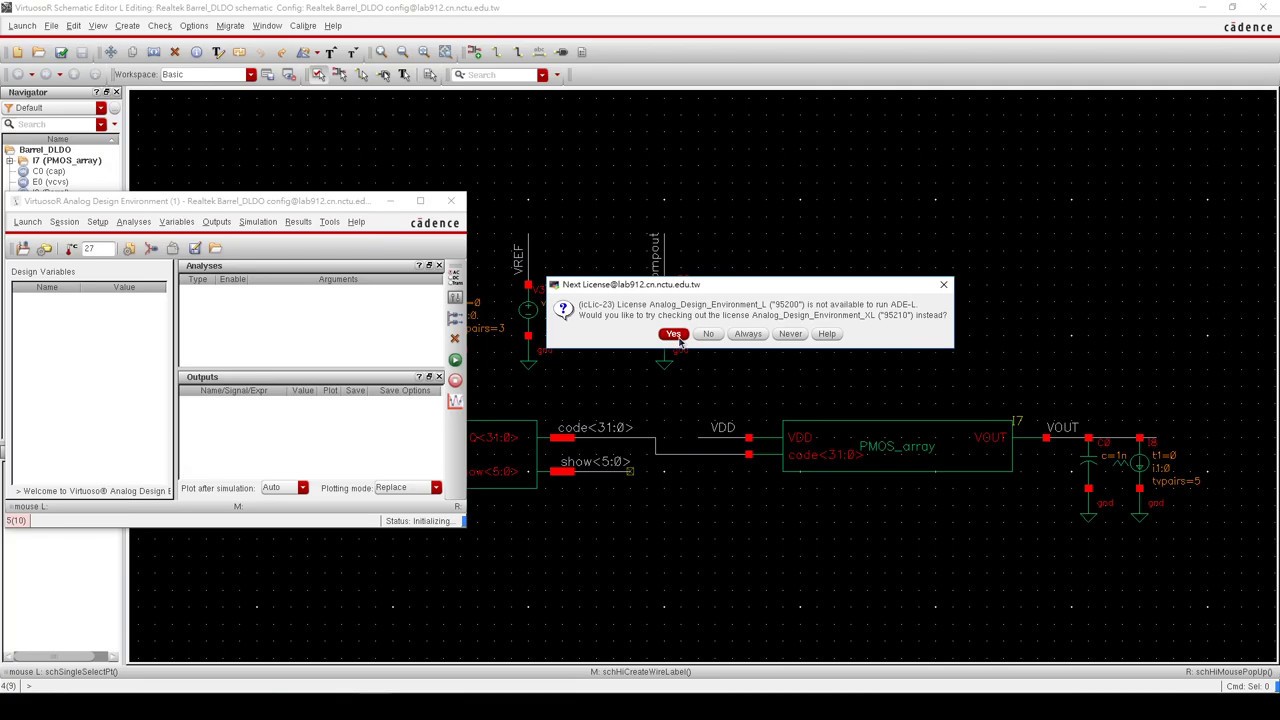Choose Always in the license dialog

[748, 334]
